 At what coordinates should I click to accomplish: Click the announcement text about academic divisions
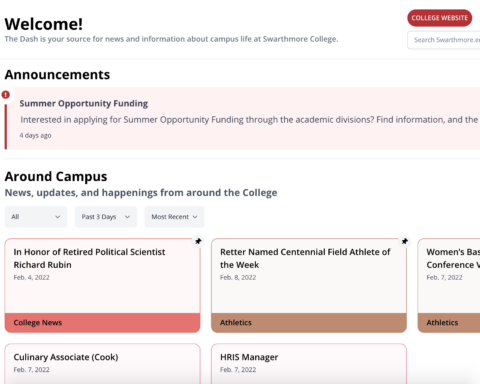(x=249, y=120)
